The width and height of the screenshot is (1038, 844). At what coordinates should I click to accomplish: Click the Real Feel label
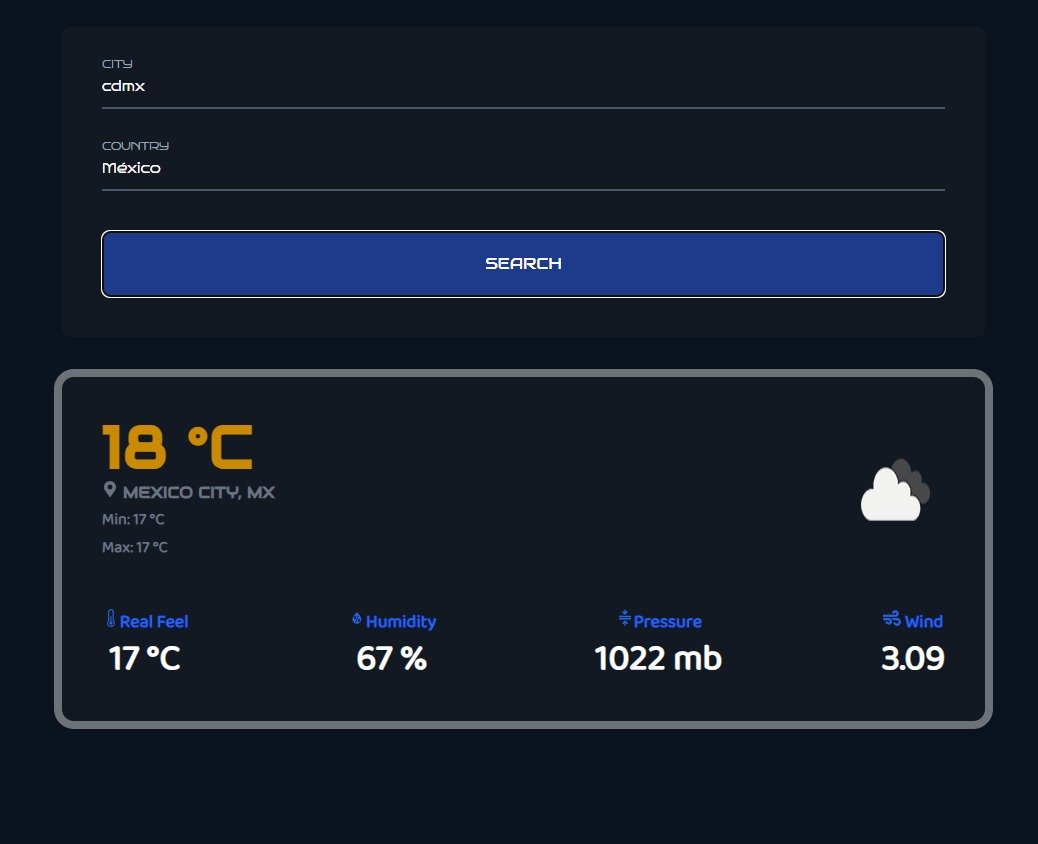(154, 622)
